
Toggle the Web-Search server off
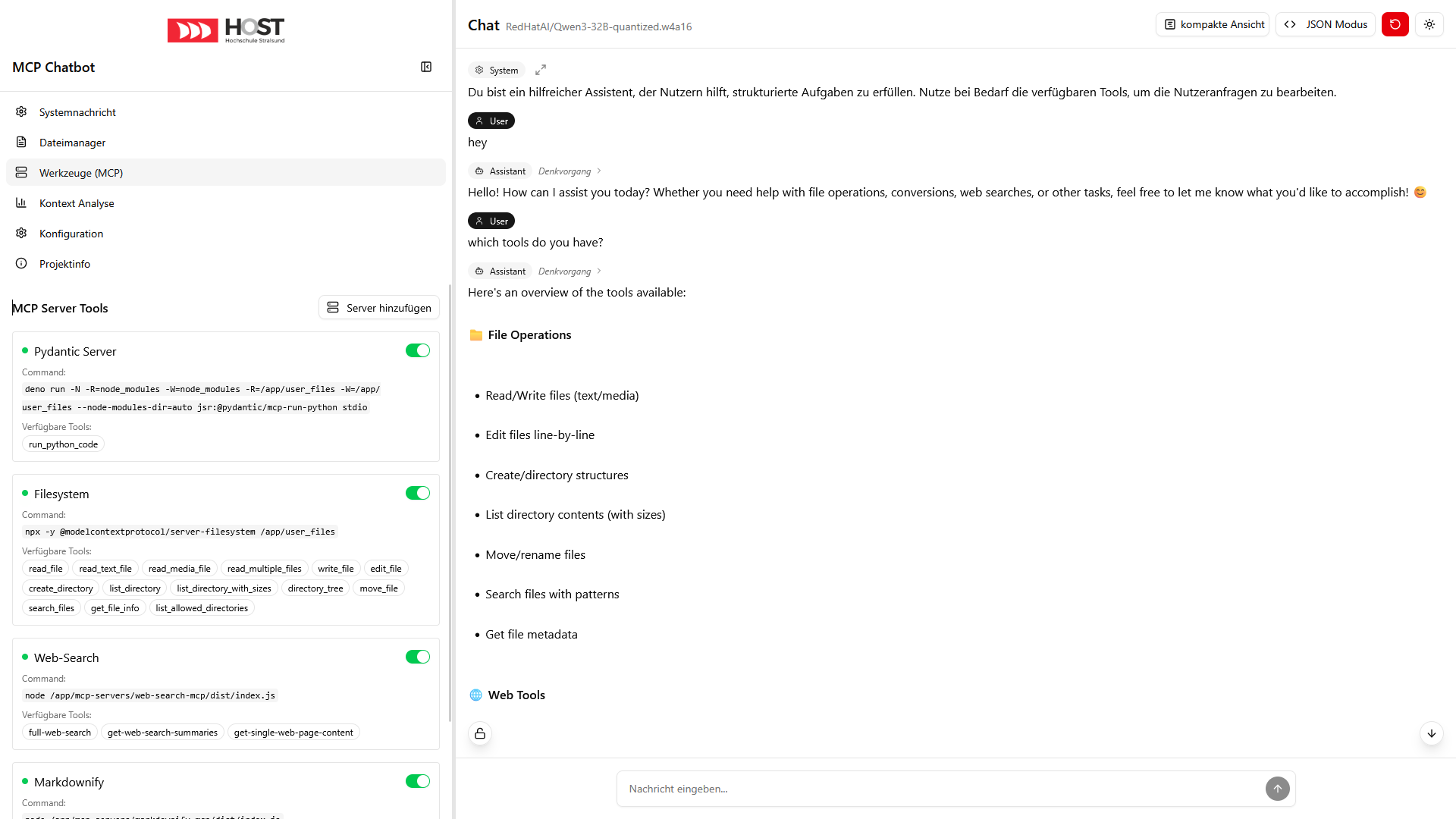click(x=418, y=657)
